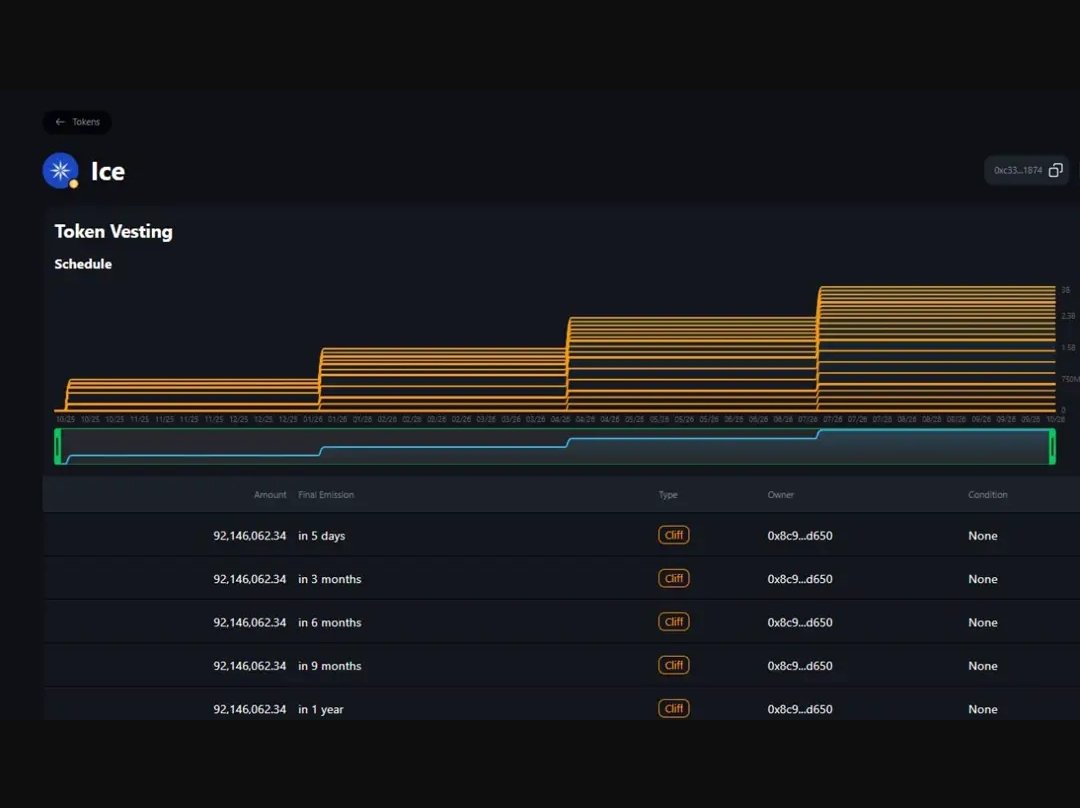The image size is (1080, 808).
Task: Select amount 92,146,062.34 in 'in 6 months' row
Action: point(249,623)
